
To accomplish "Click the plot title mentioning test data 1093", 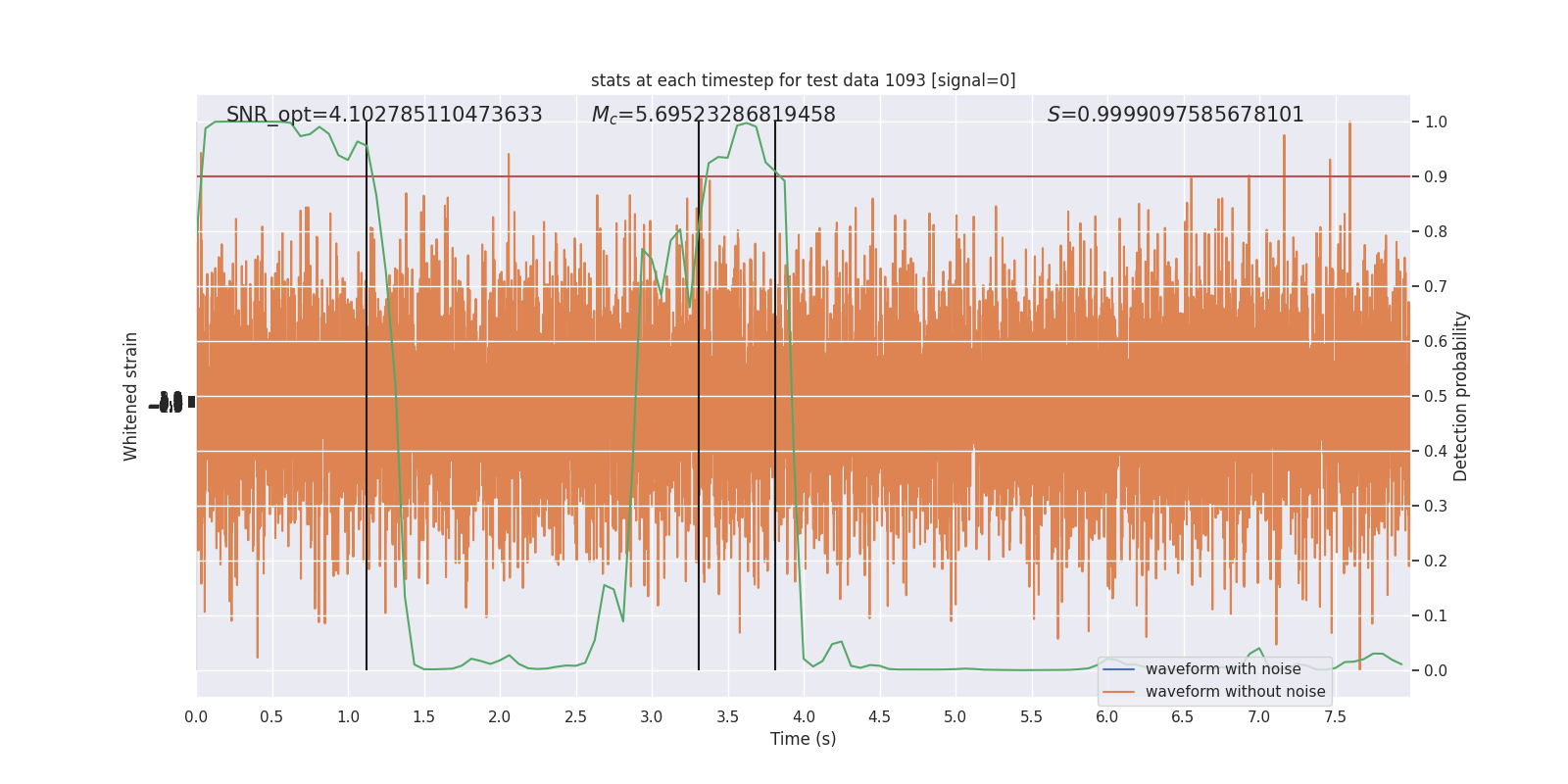I will point(803,80).
